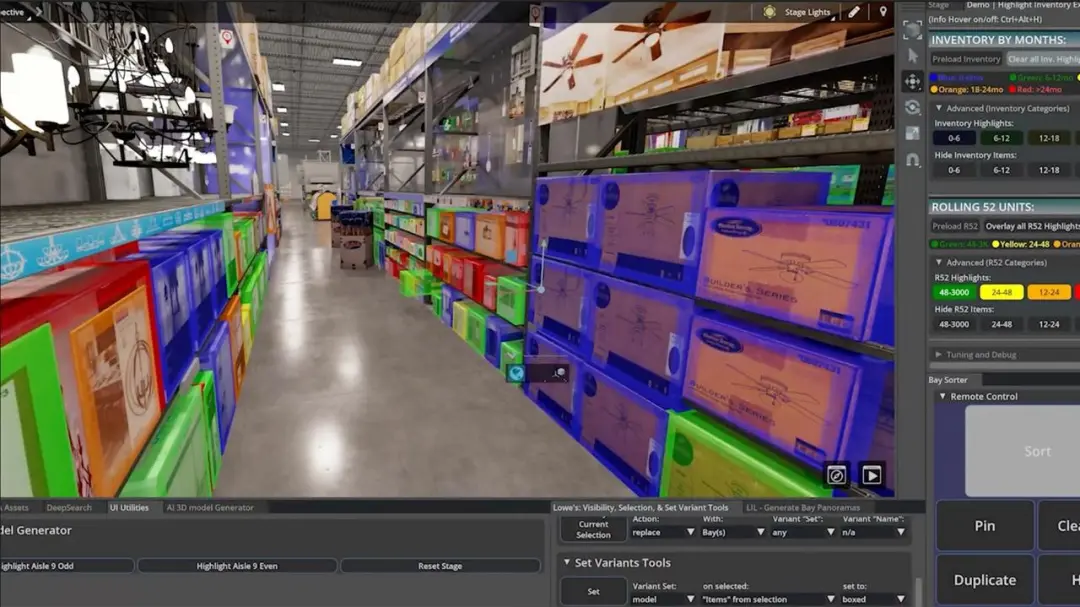Click Highlight Aisle 9 Even button
The height and width of the screenshot is (607, 1080).
tap(237, 566)
